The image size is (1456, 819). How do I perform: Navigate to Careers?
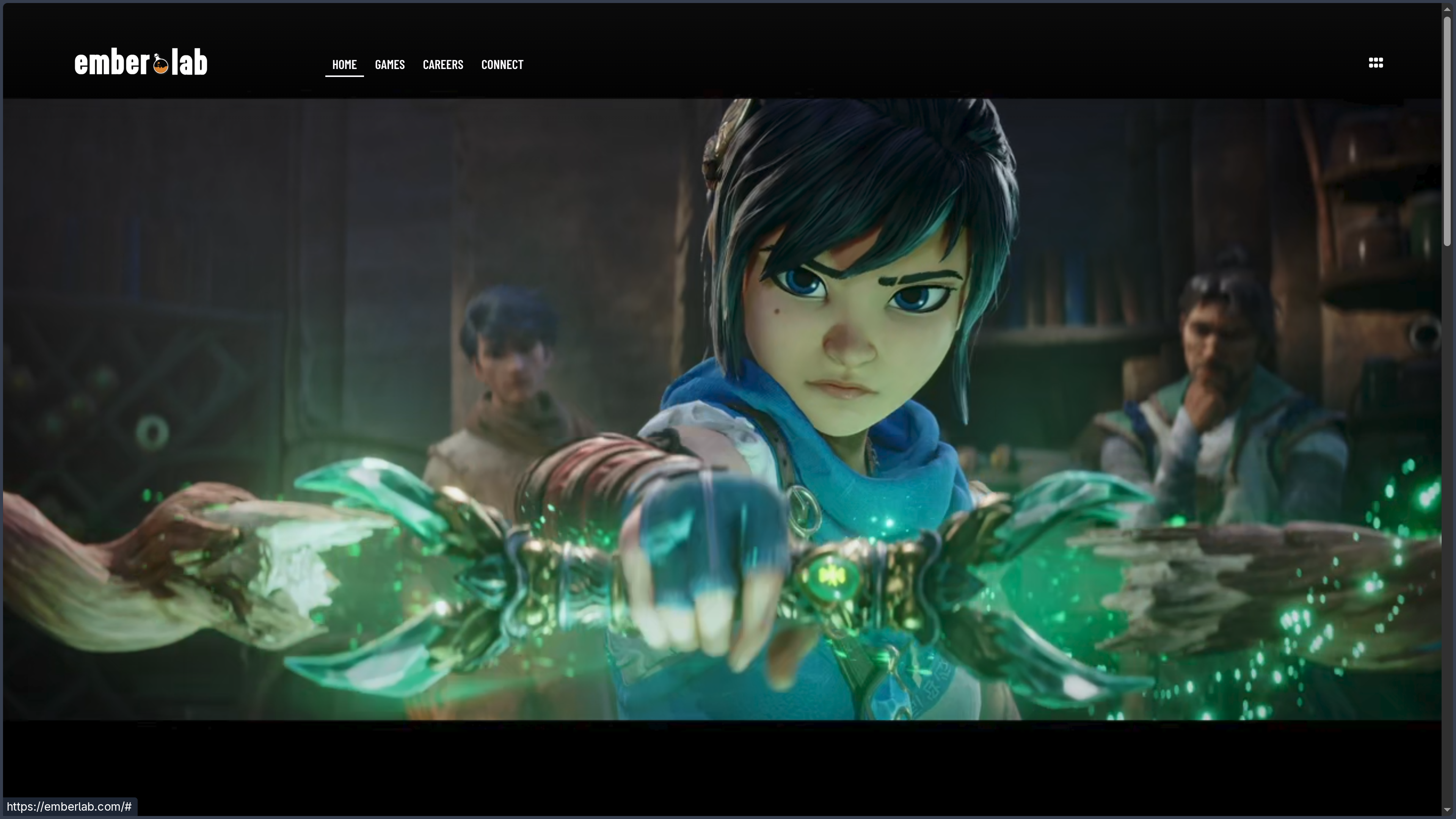[443, 64]
